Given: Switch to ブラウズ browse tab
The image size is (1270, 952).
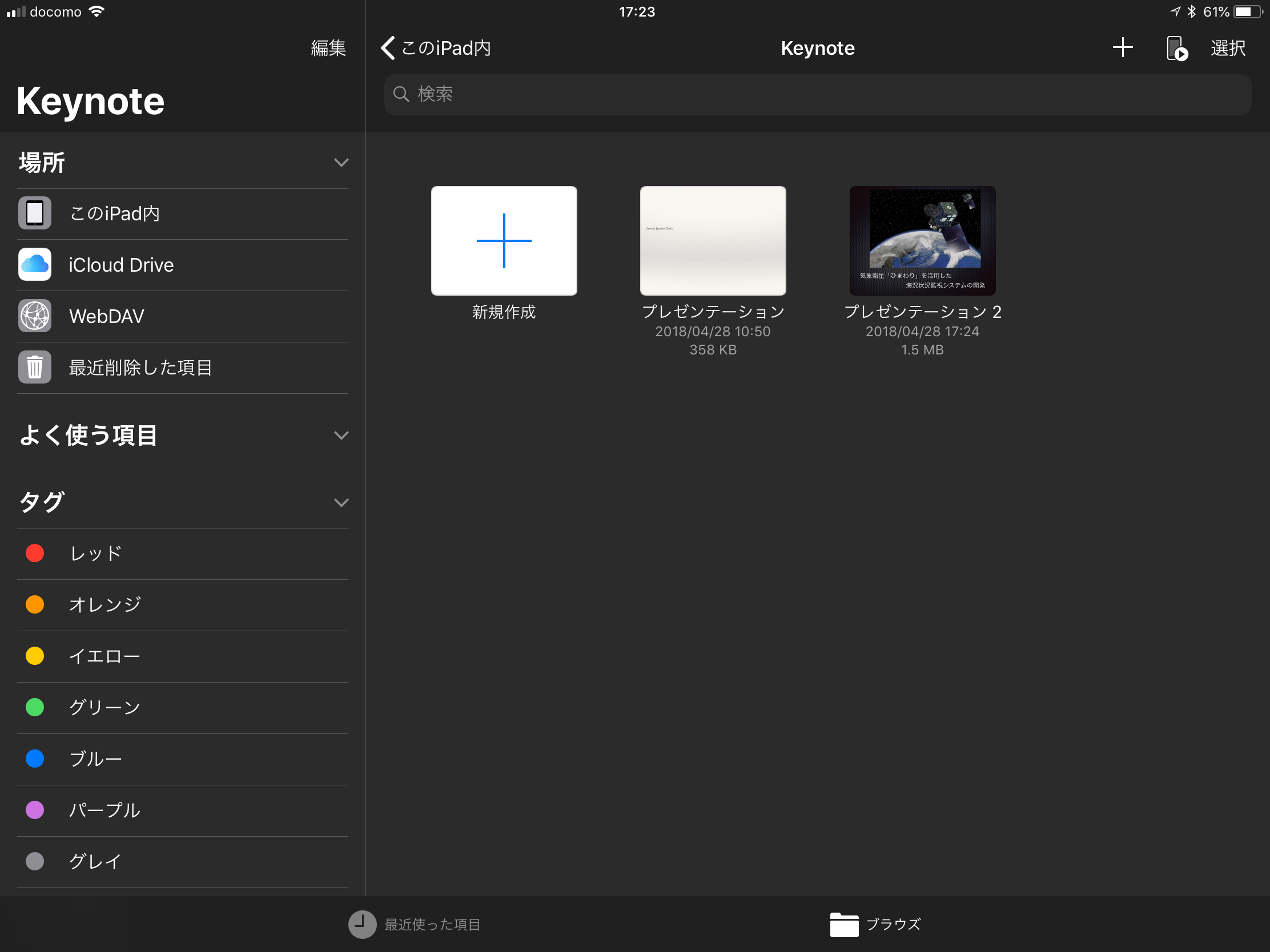Looking at the screenshot, I should [875, 925].
